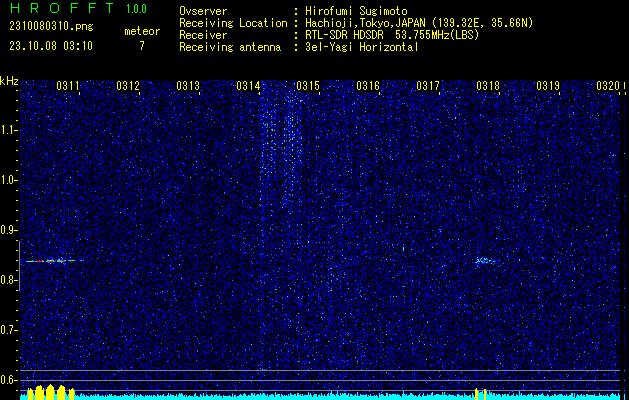This screenshot has height=400, width=629.
Task: Click the meteor echo near 0318
Action: [x=483, y=261]
